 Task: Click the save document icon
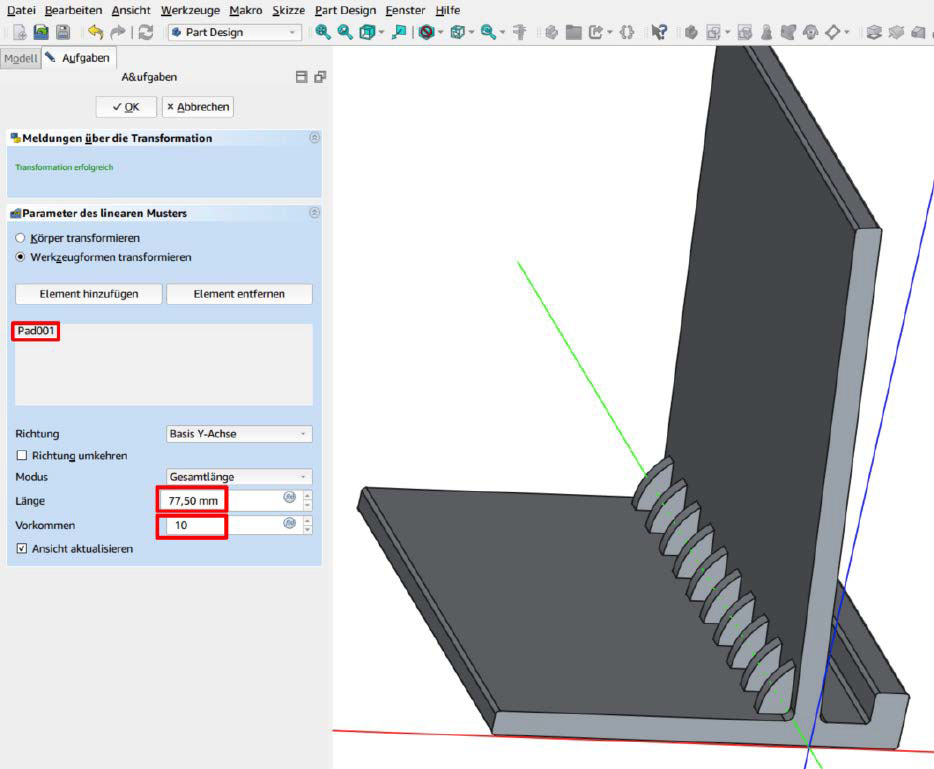click(x=63, y=32)
